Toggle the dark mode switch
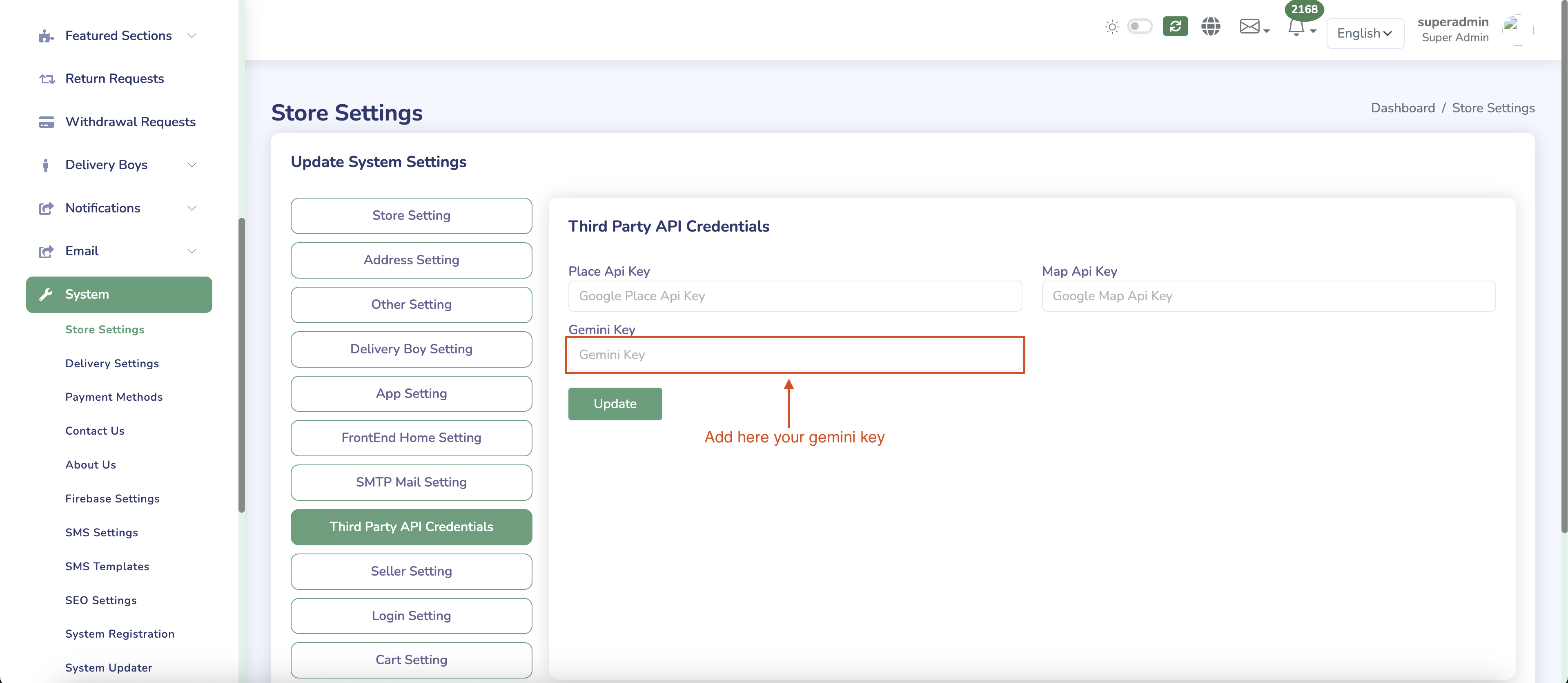This screenshot has width=1568, height=683. click(x=1140, y=27)
